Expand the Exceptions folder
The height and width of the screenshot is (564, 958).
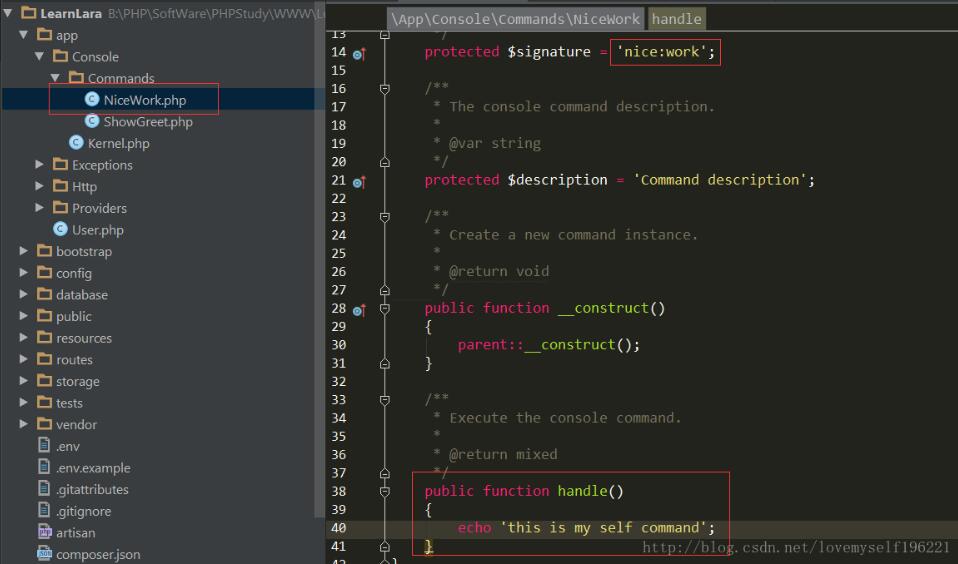tap(40, 165)
